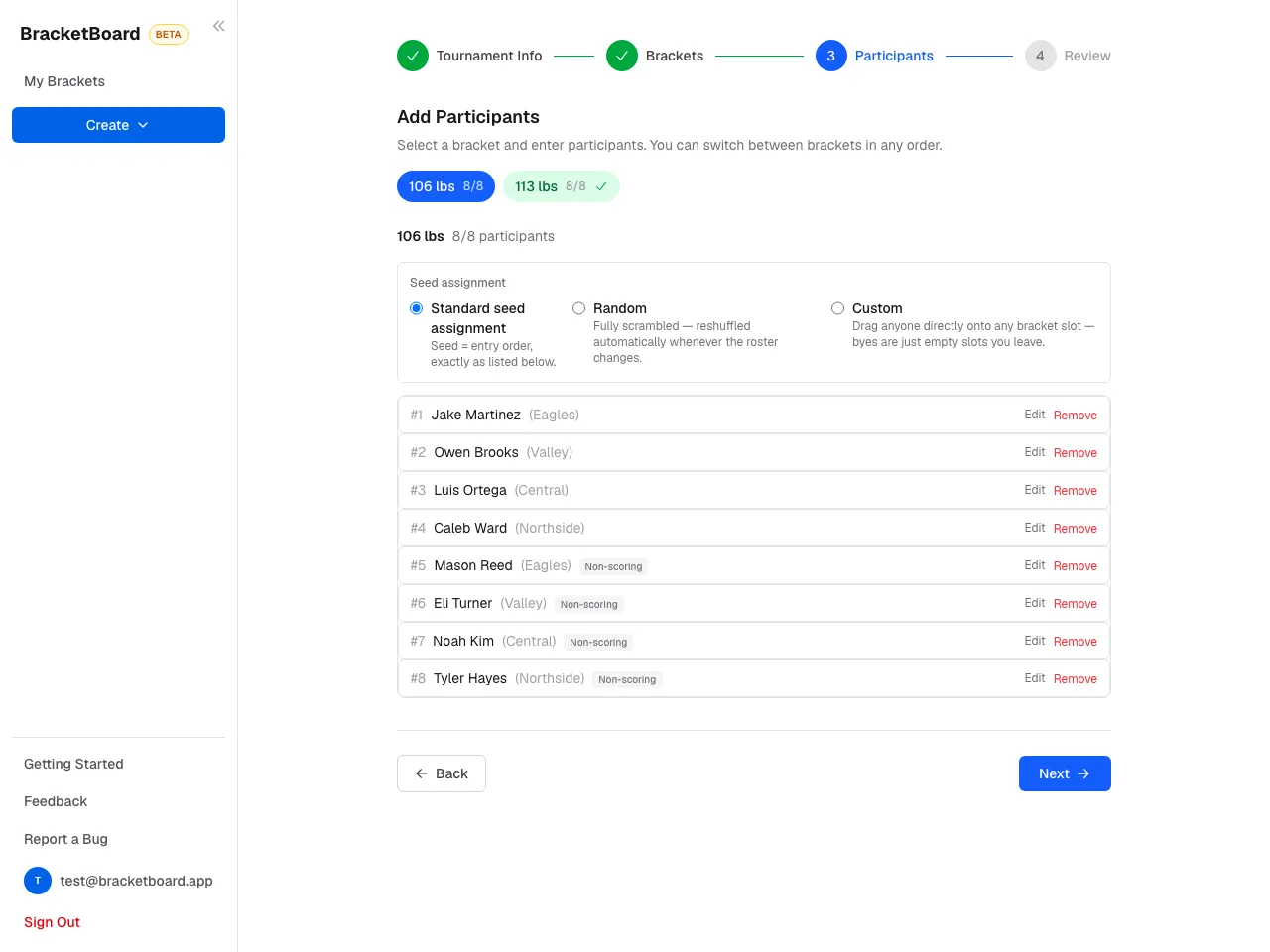This screenshot has height=952, width=1270.
Task: Click the user avatar icon
Action: coord(38,881)
